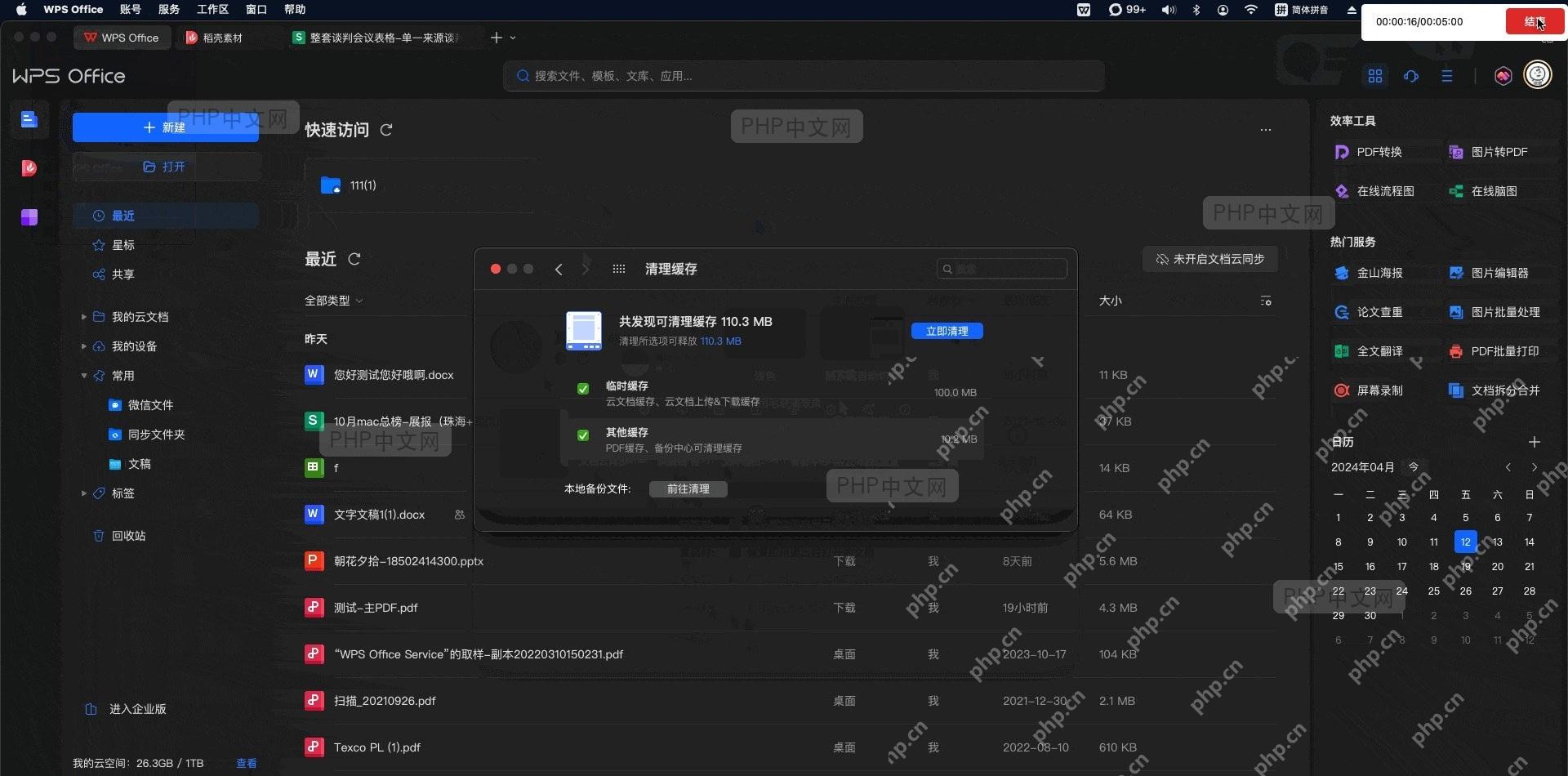Viewport: 1568px width, 776px height.
Task: Click 未开启文档云同步 button
Action: pos(1210,259)
